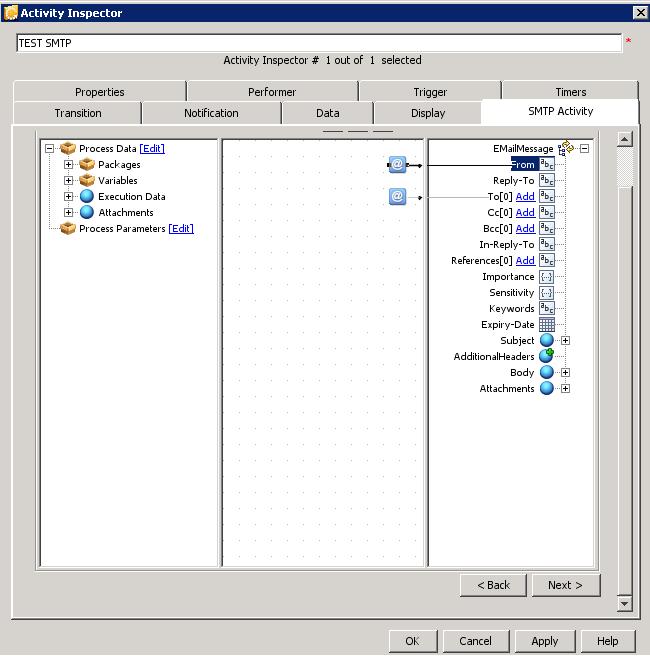The image size is (650, 656).
Task: Click the Process Data box icon
Action: coord(68,148)
